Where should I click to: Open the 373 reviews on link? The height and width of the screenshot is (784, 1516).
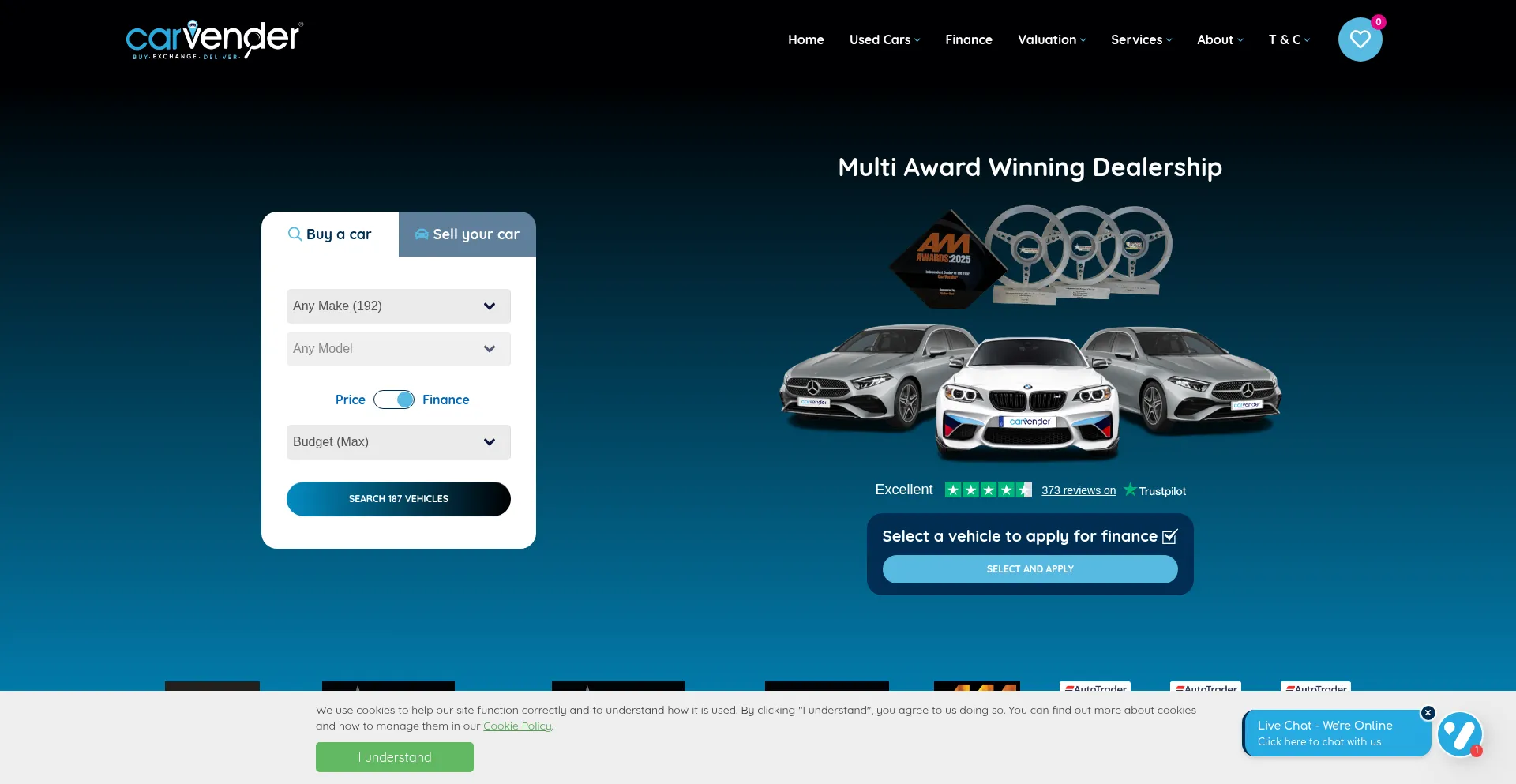click(1079, 490)
